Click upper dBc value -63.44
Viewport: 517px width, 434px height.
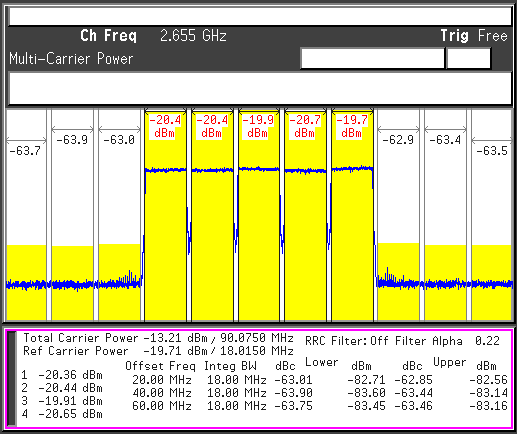click(413, 393)
